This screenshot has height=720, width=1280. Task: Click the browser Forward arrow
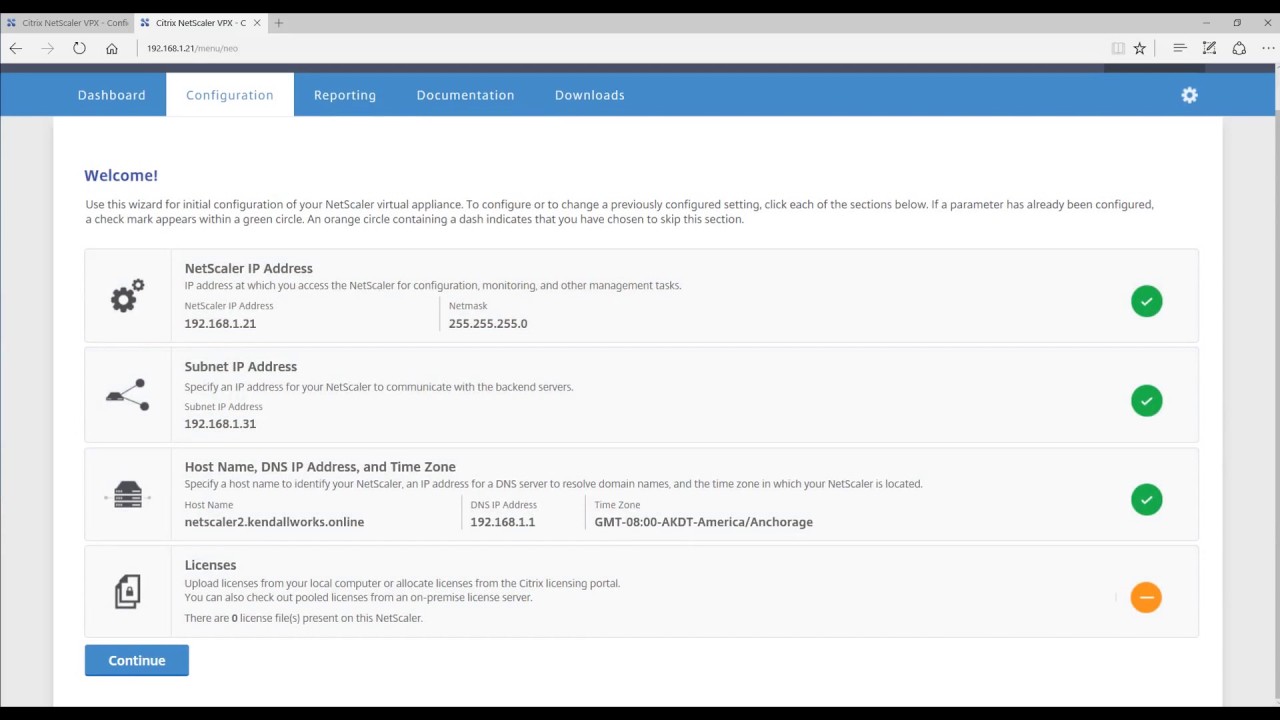coord(47,48)
